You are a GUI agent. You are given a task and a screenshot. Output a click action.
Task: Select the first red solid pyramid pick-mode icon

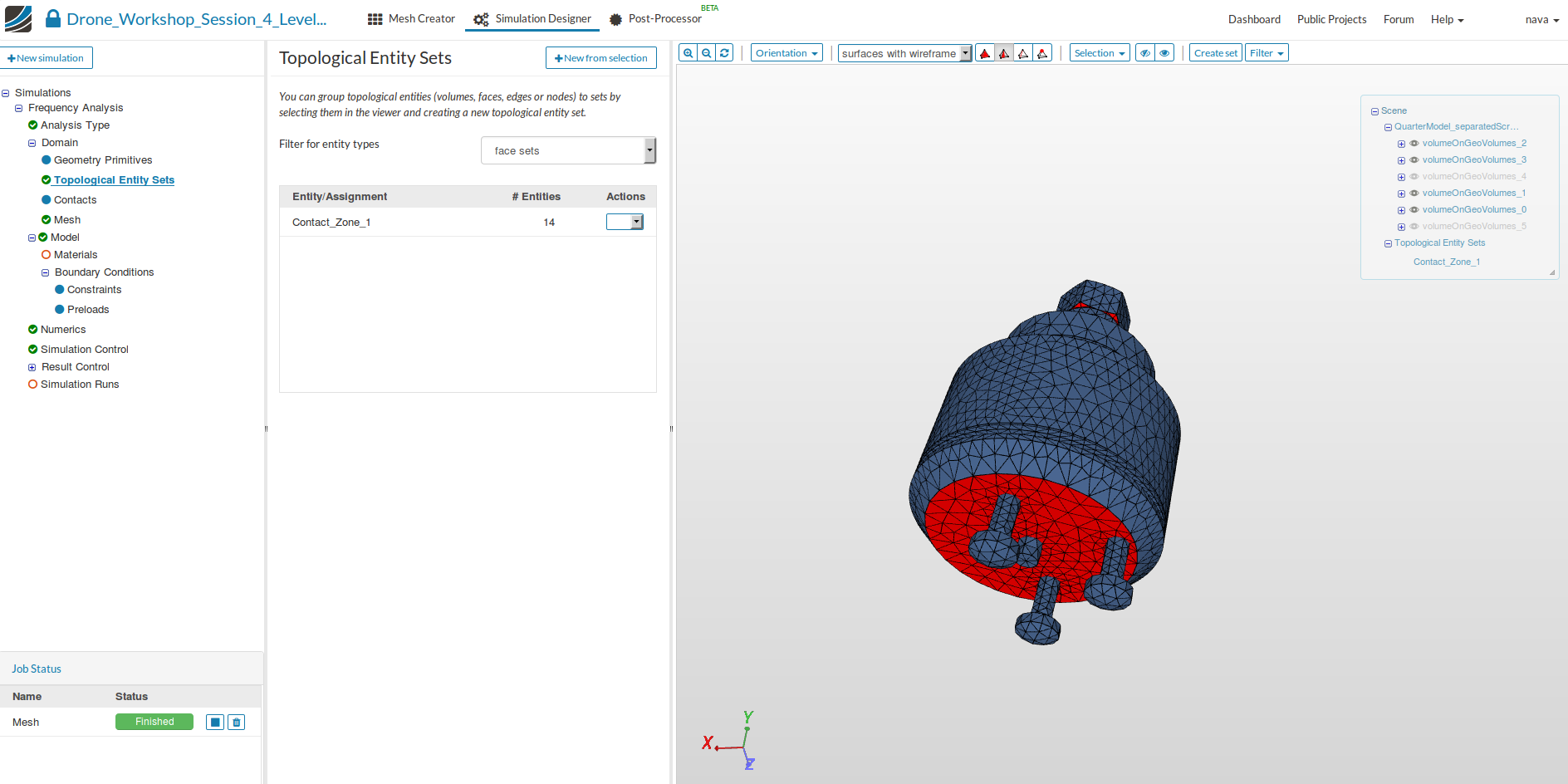[x=985, y=53]
